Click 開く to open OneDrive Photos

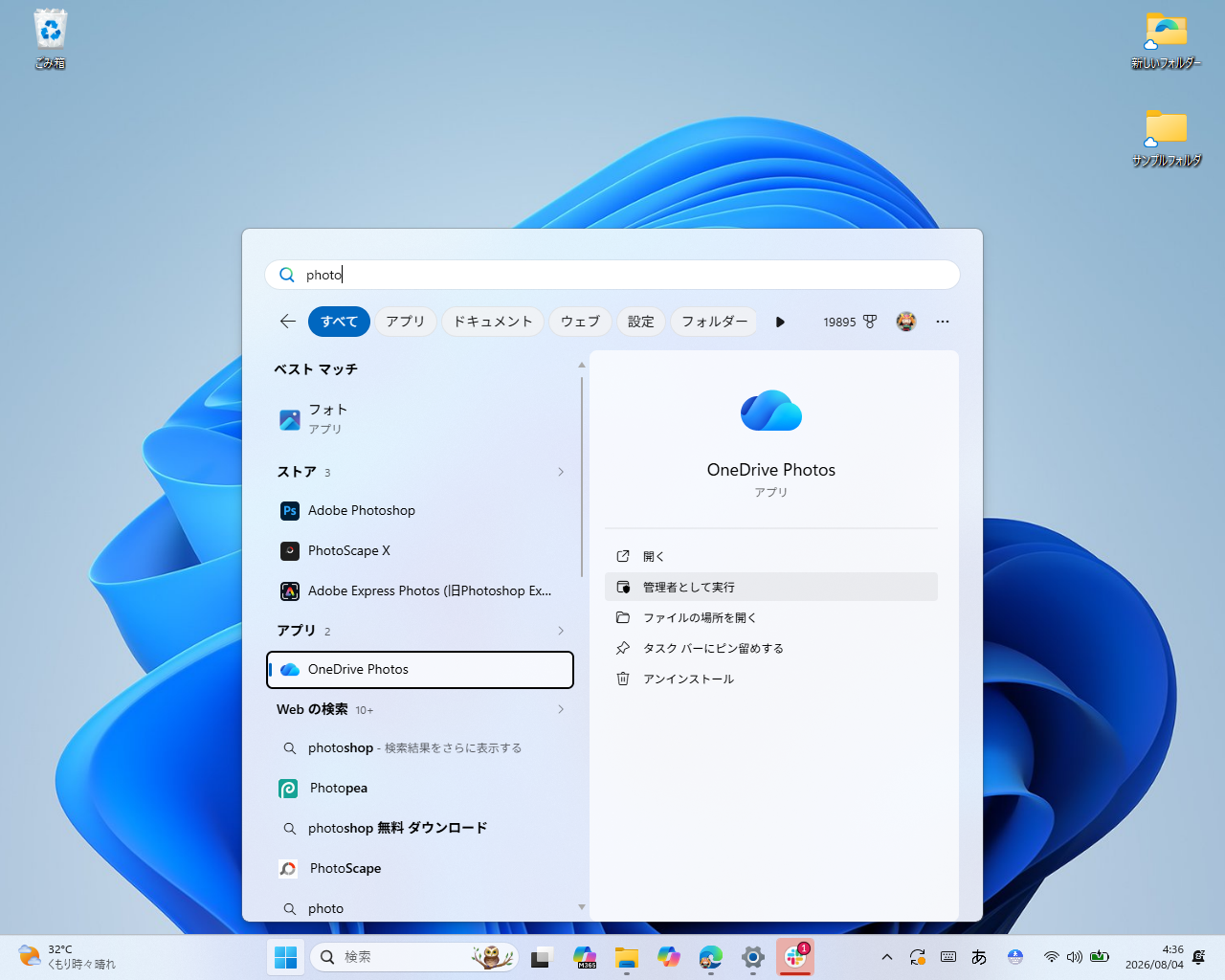[771, 556]
